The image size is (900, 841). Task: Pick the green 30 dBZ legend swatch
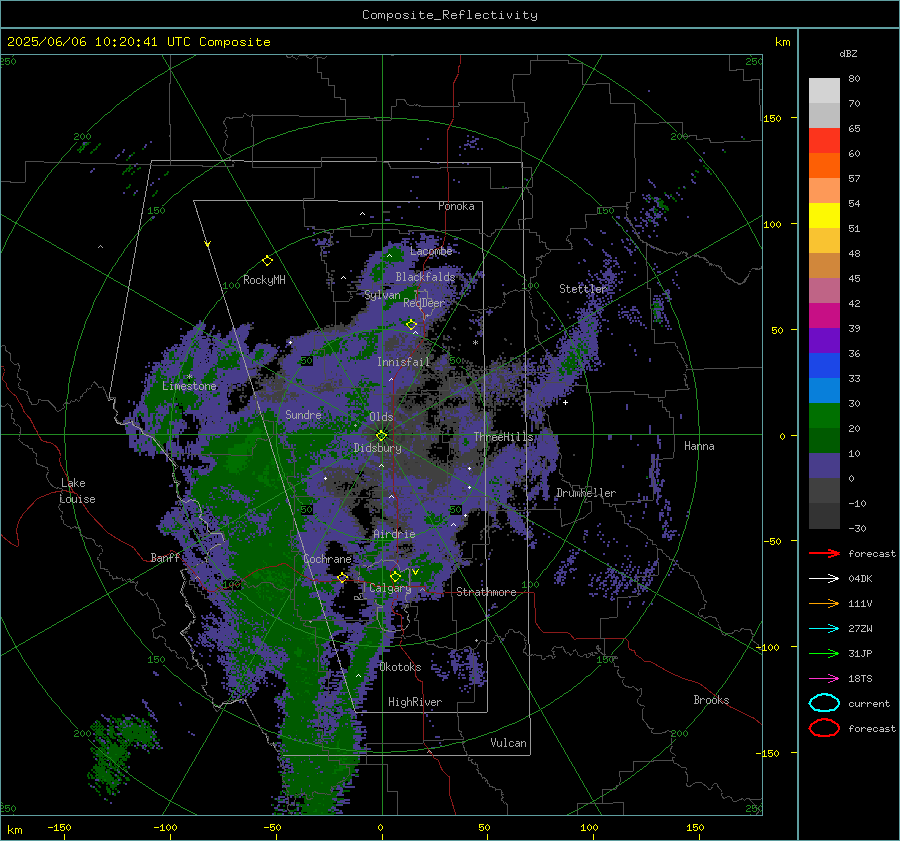(824, 416)
